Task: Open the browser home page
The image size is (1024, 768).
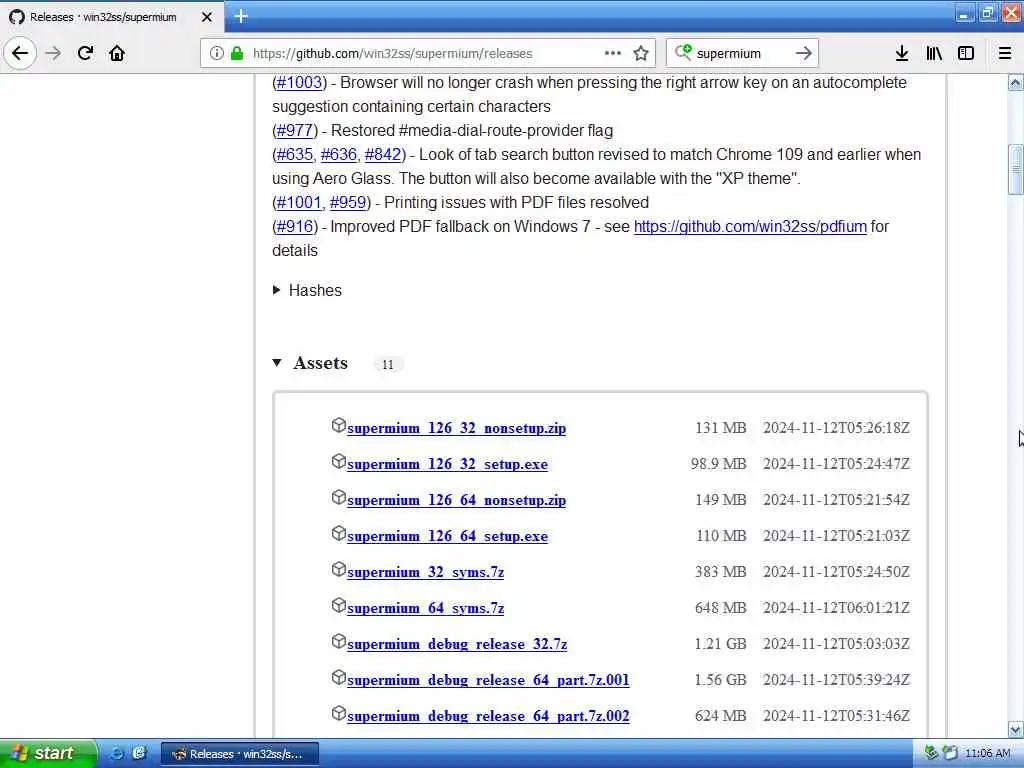Action: (x=117, y=53)
